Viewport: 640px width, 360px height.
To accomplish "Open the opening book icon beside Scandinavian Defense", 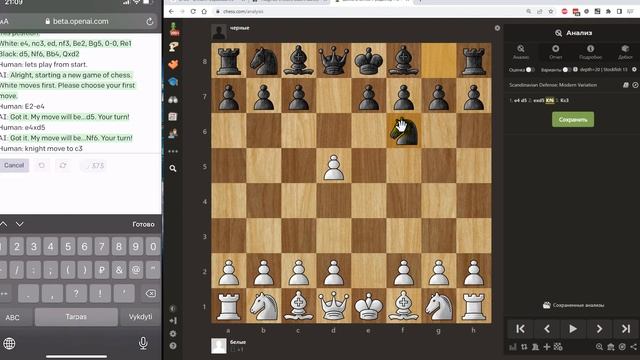I will 625,85.
